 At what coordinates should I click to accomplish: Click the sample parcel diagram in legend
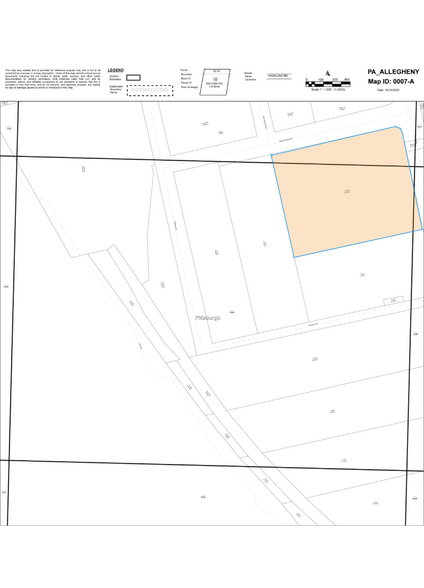pyautogui.click(x=215, y=82)
